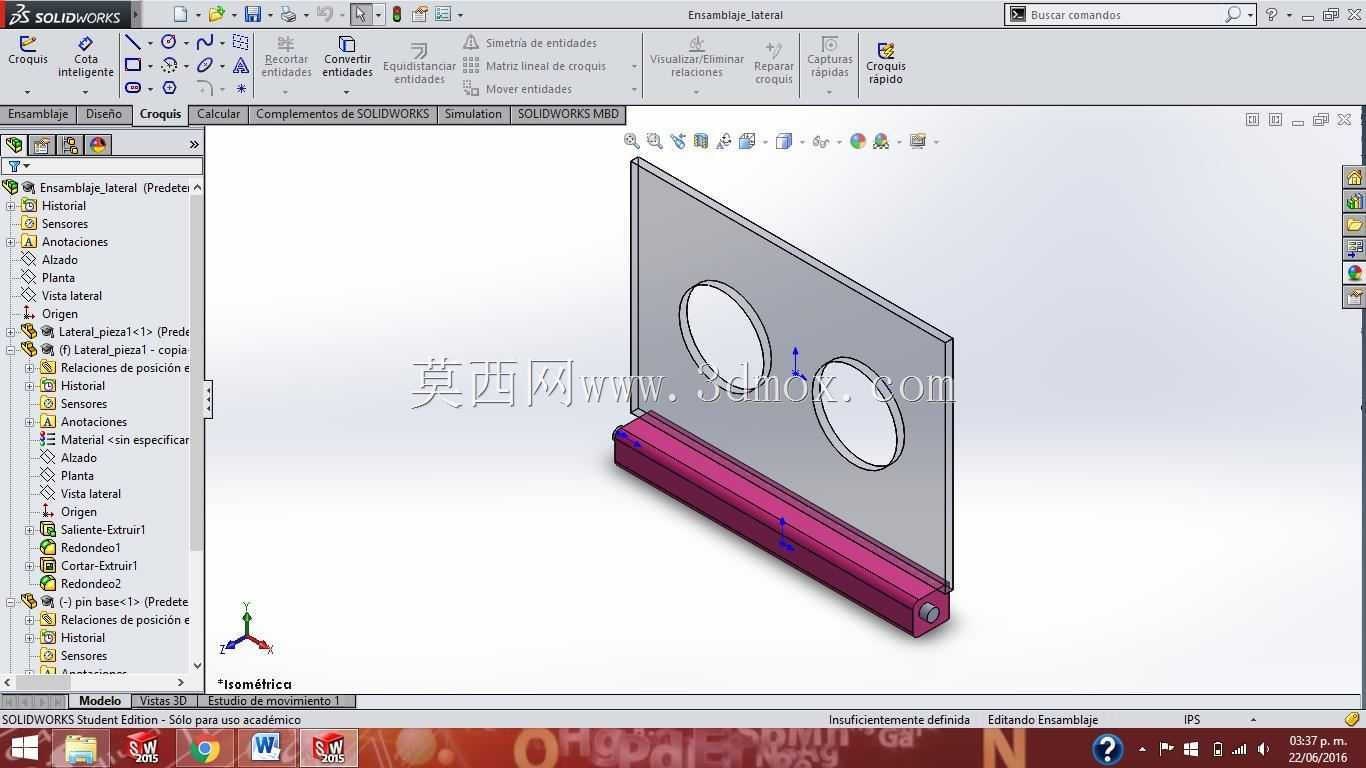Click the Save icon in the title bar
The height and width of the screenshot is (768, 1366).
252,14
